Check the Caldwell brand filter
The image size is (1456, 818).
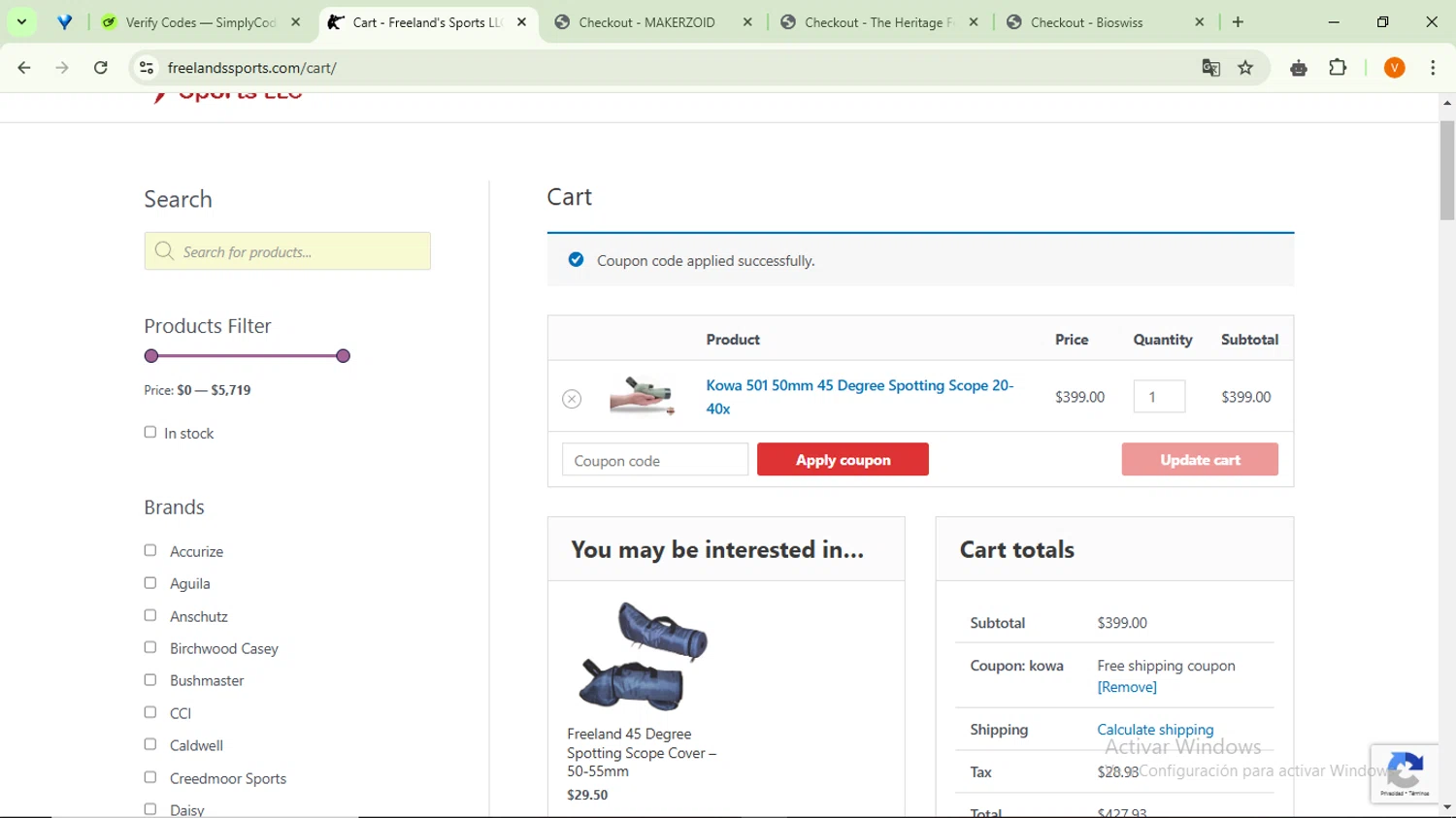[x=150, y=744]
